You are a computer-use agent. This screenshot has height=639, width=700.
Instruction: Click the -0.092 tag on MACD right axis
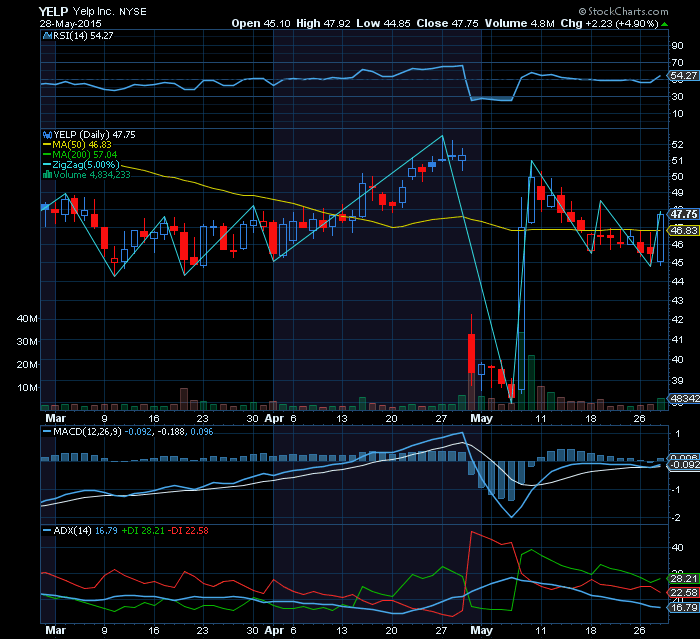tap(684, 464)
